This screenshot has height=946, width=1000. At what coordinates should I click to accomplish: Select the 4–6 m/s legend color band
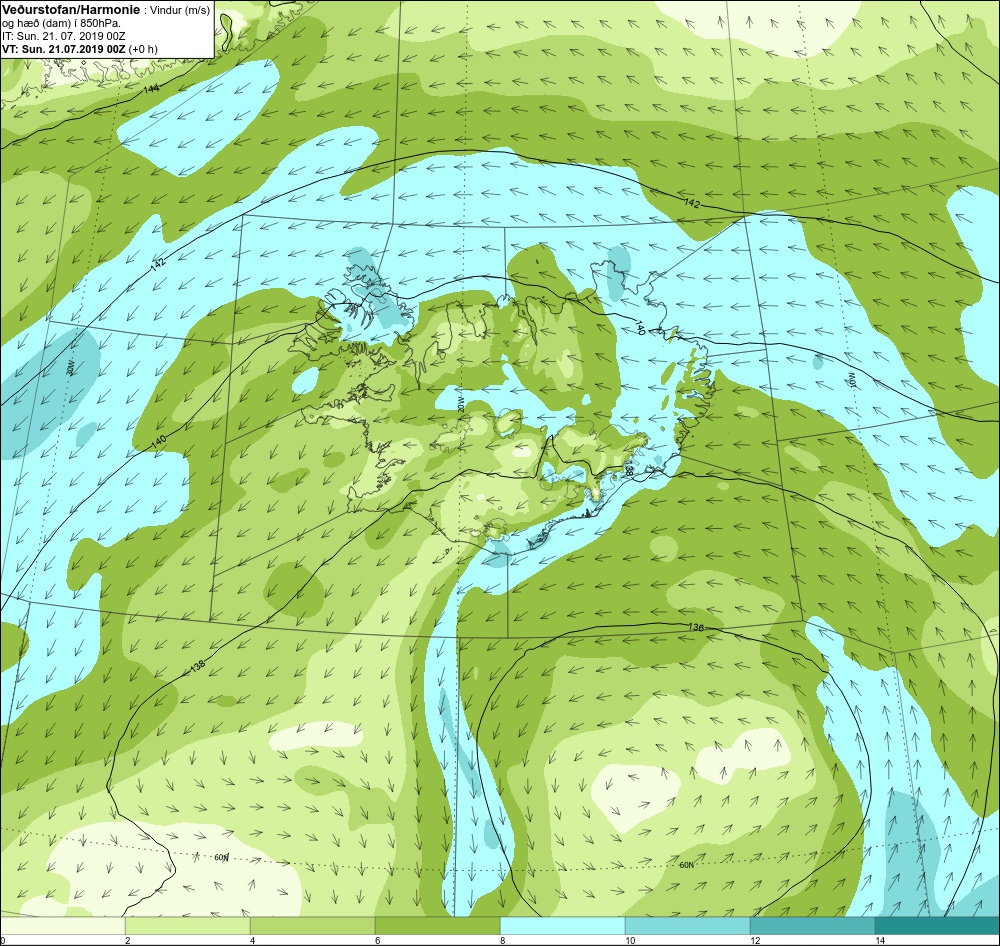(312, 926)
